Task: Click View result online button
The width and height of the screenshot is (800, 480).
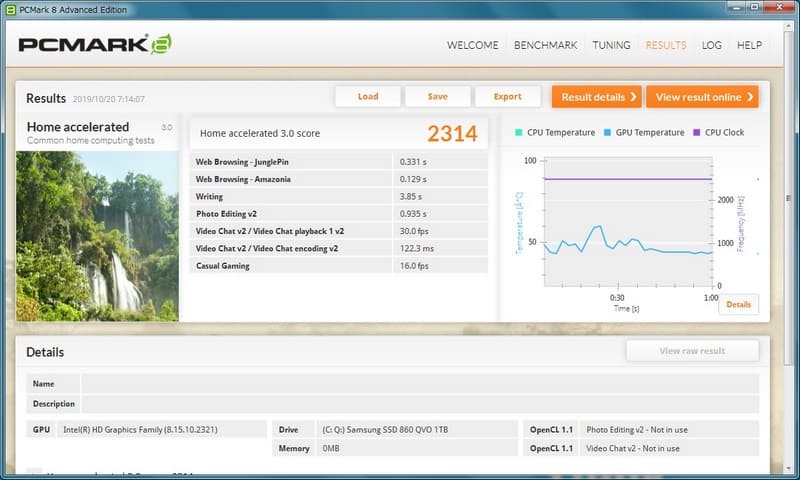Action: 702,97
